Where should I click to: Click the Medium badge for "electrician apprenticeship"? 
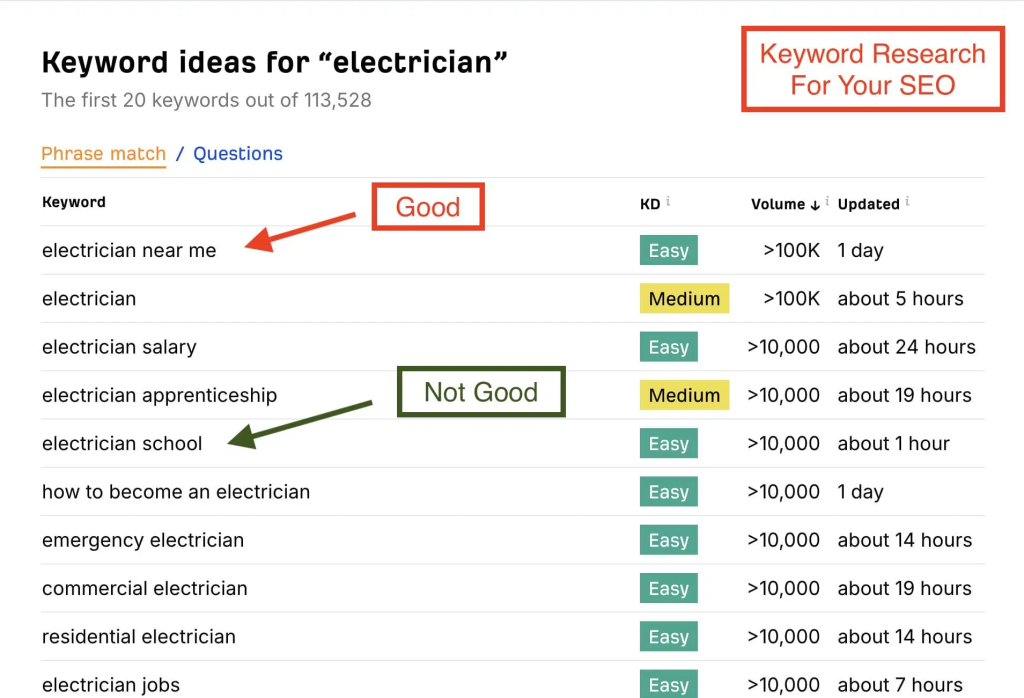tap(684, 395)
